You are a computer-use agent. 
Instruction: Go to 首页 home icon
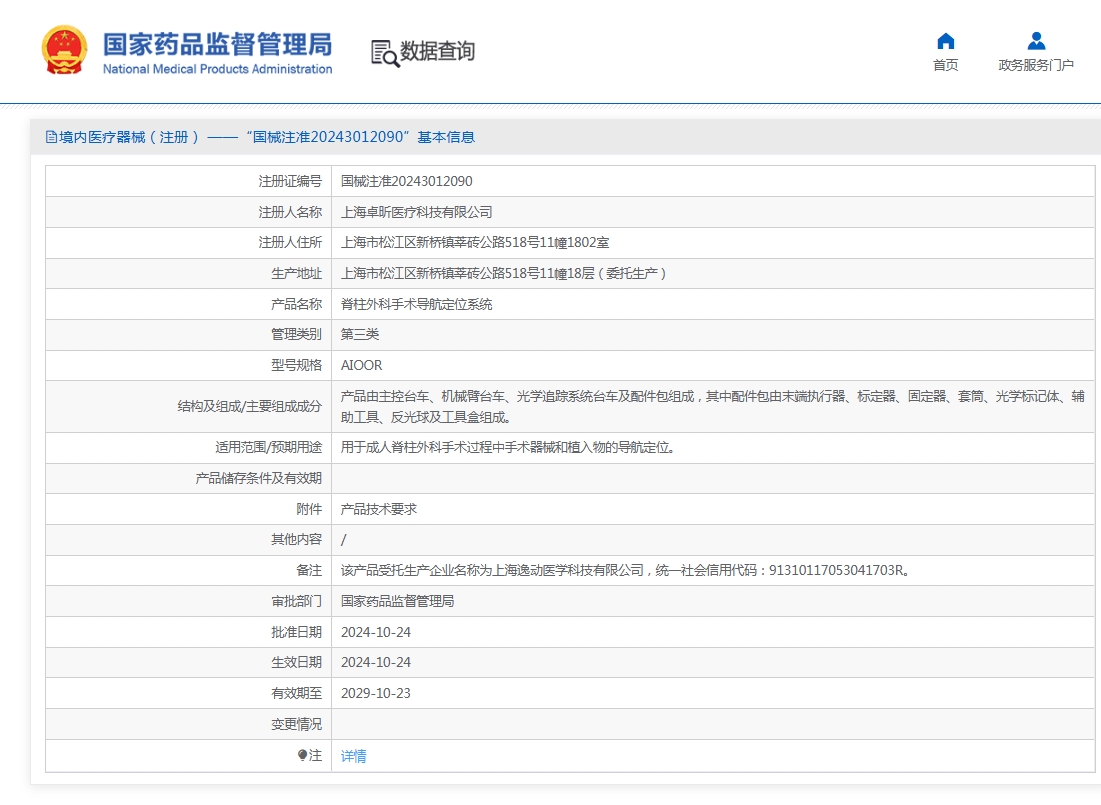[946, 41]
